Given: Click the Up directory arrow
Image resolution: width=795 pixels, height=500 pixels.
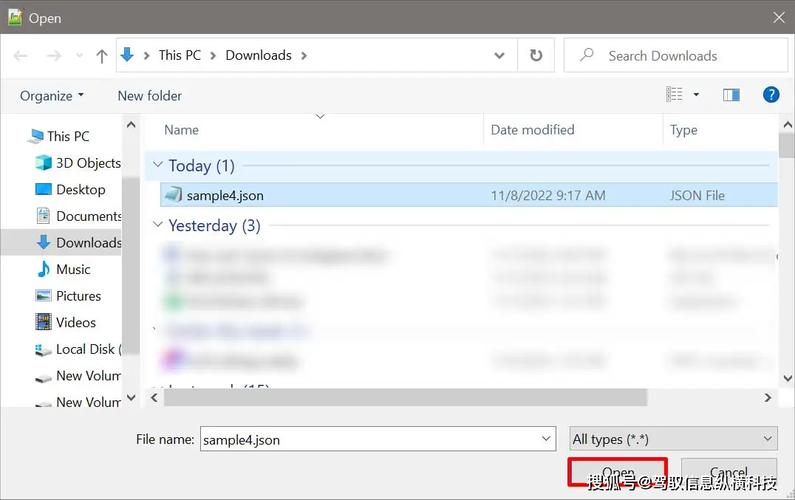Looking at the screenshot, I should pos(101,56).
